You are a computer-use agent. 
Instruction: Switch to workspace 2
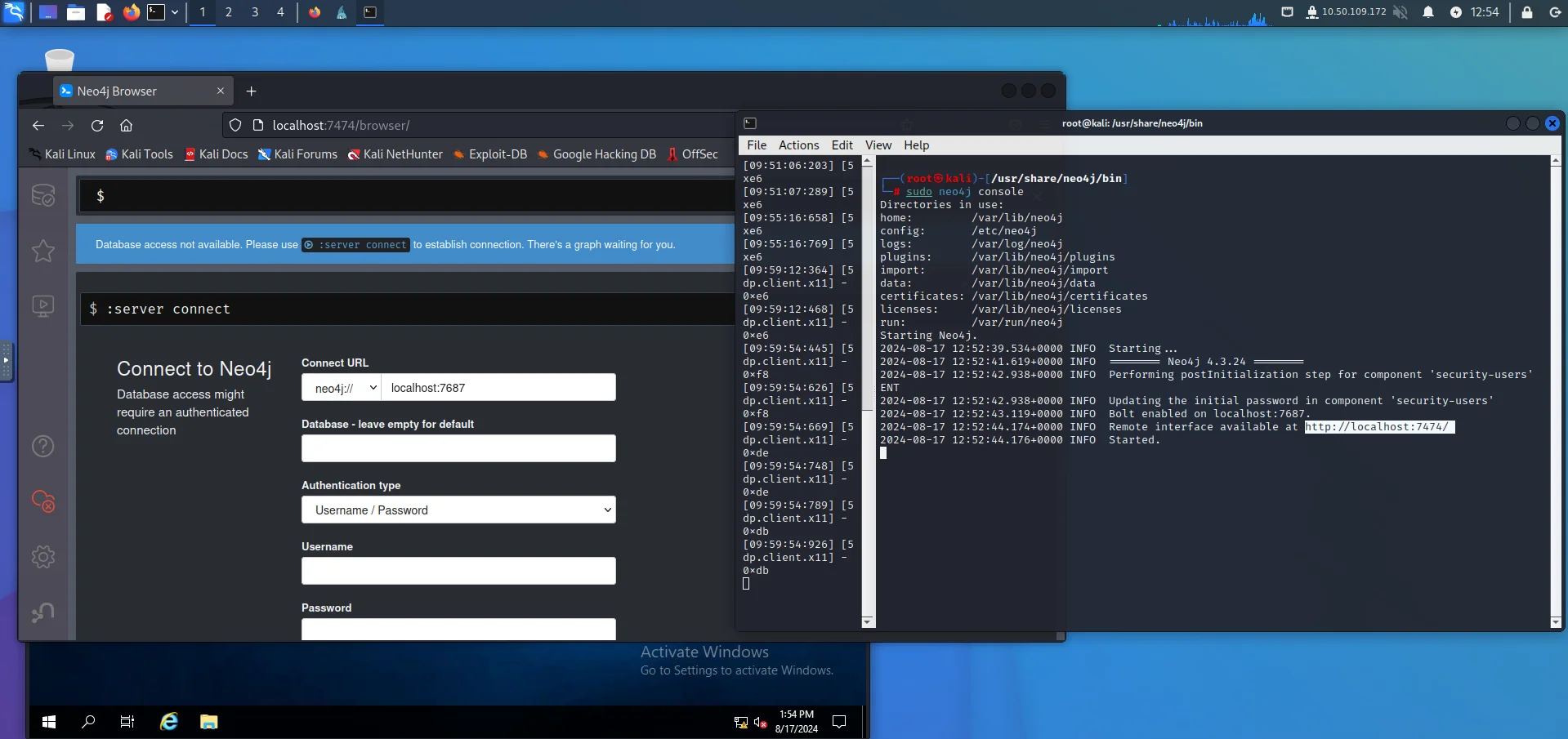(229, 12)
